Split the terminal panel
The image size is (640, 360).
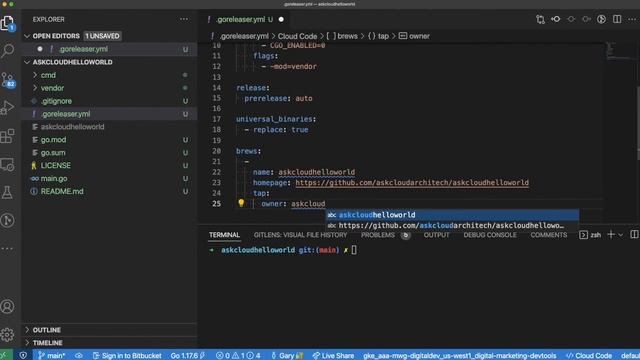[634, 234]
